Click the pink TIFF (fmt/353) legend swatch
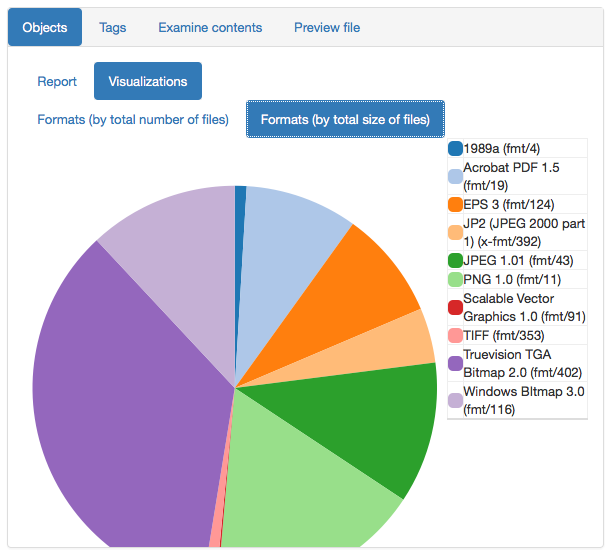Image resolution: width=611 pixels, height=555 pixels. coord(455,336)
